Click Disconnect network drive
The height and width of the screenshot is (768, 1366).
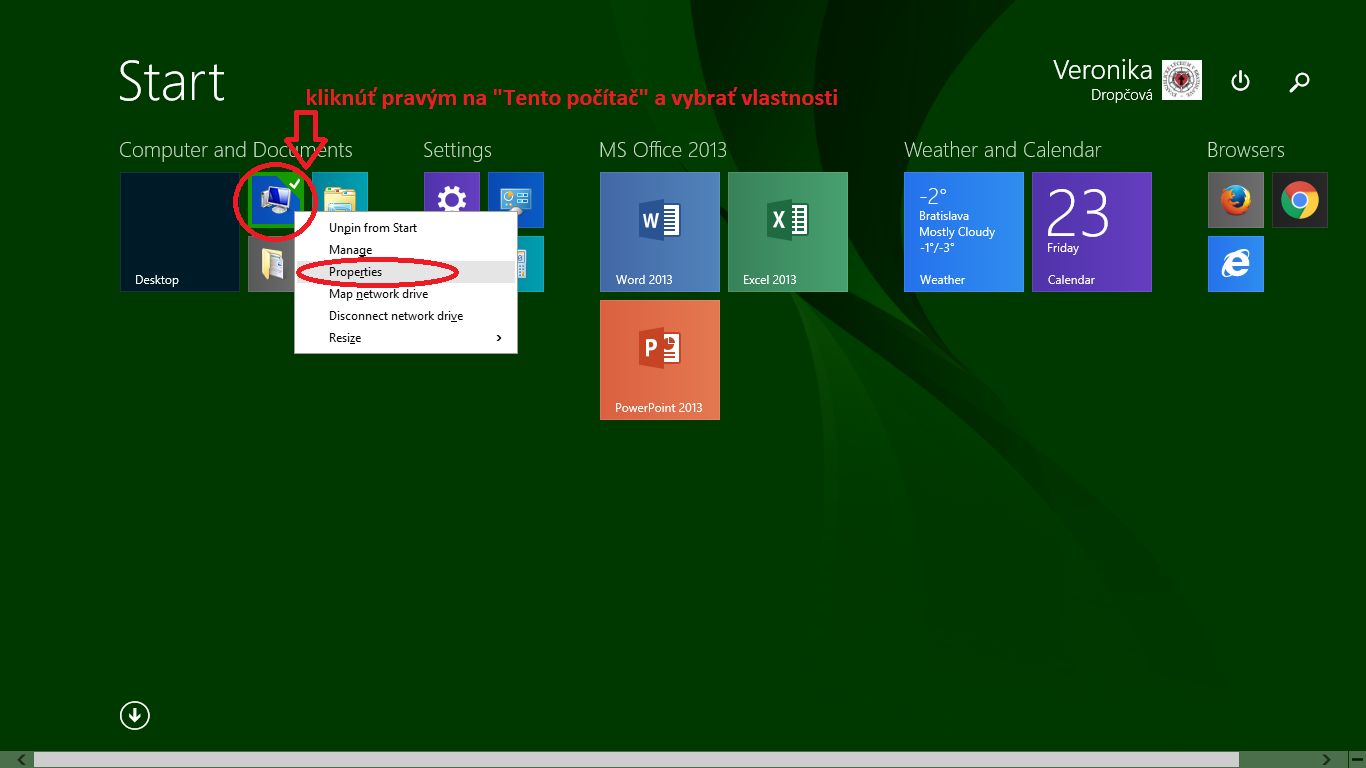point(406,316)
